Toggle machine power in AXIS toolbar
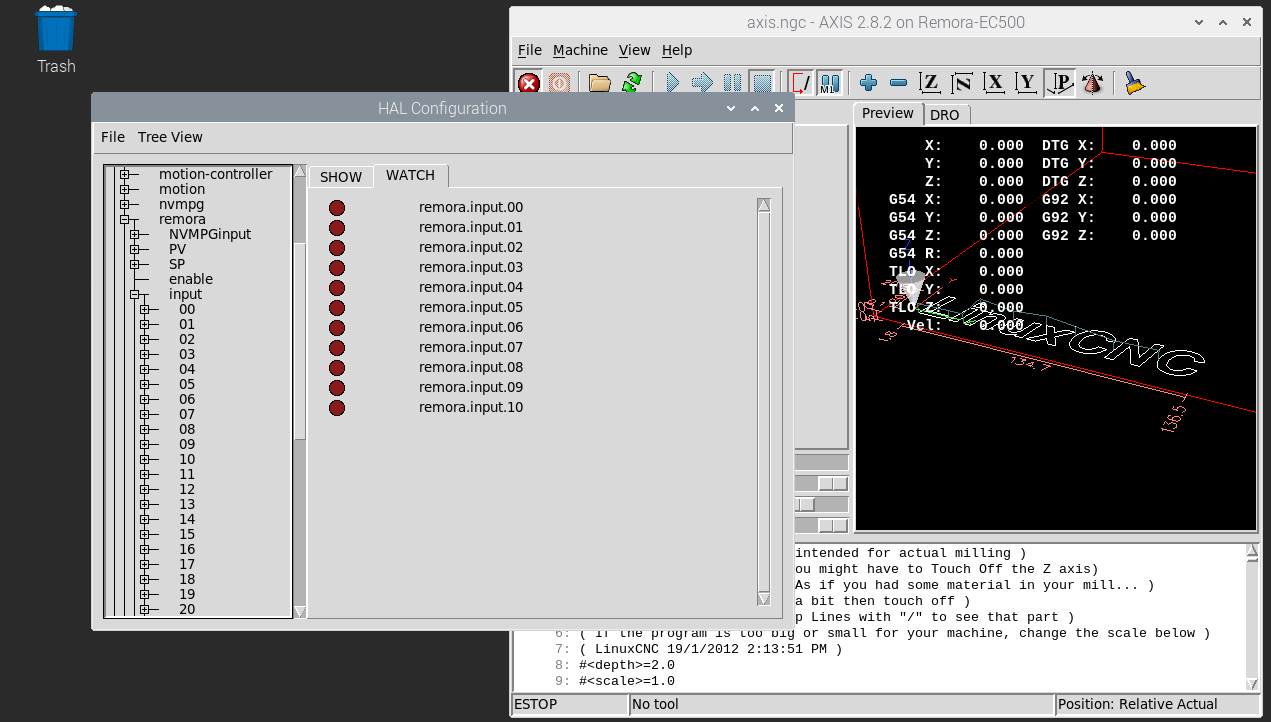Screen dimensions: 1271x722 [x=559, y=83]
